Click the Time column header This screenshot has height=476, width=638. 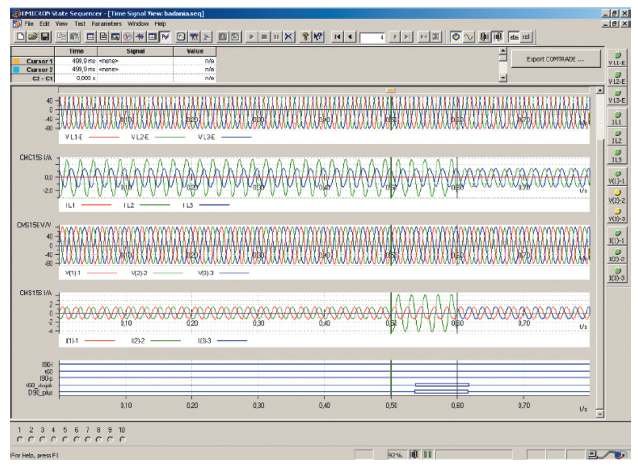pyautogui.click(x=76, y=51)
